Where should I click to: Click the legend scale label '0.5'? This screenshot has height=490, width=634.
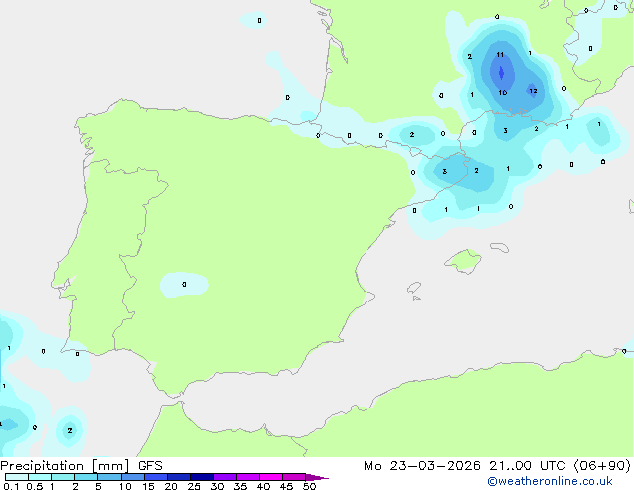(x=35, y=486)
